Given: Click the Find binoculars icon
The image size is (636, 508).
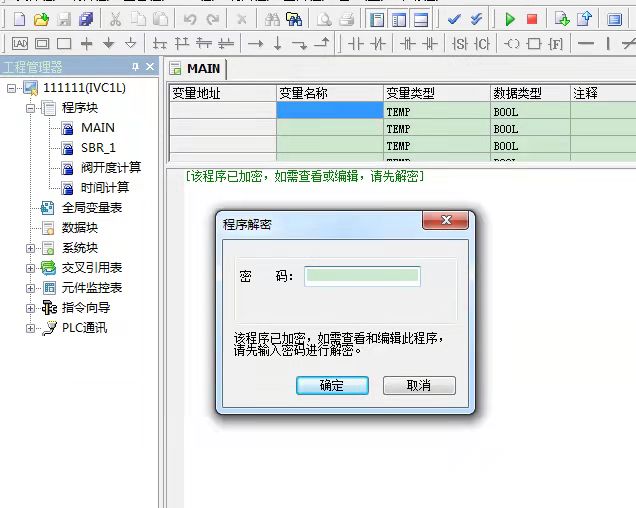Looking at the screenshot, I should [272, 19].
